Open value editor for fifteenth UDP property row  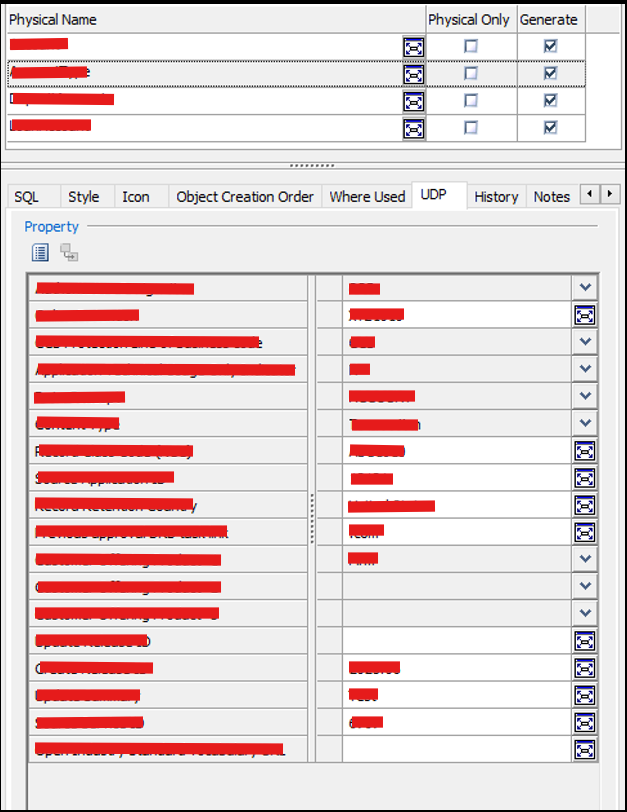tap(585, 668)
